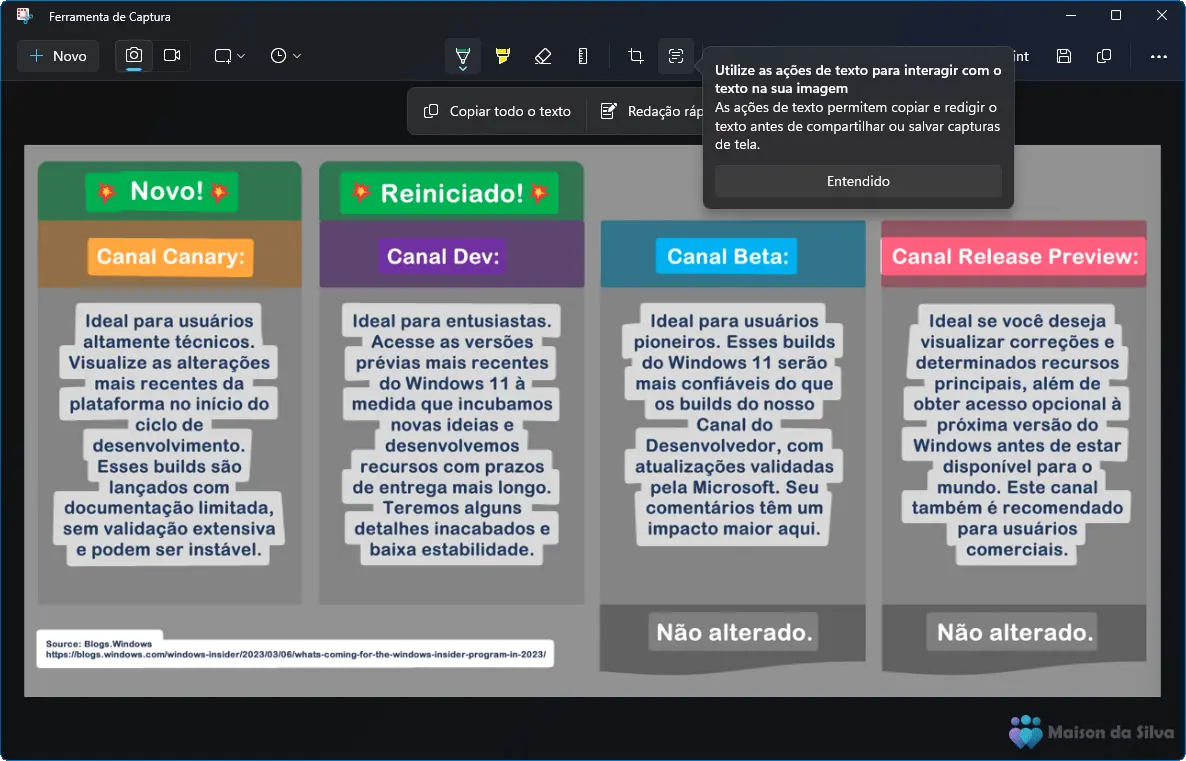Switch to video recording mode
This screenshot has height=761, width=1186.
pos(172,56)
